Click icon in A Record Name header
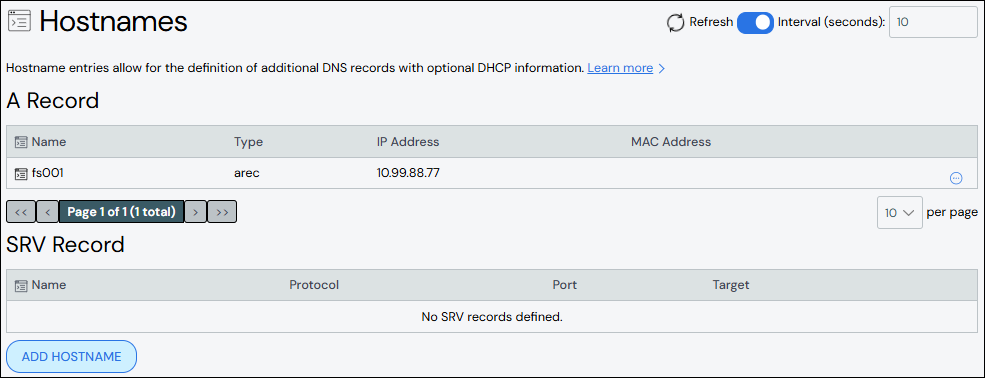The width and height of the screenshot is (985, 378). click(21, 142)
